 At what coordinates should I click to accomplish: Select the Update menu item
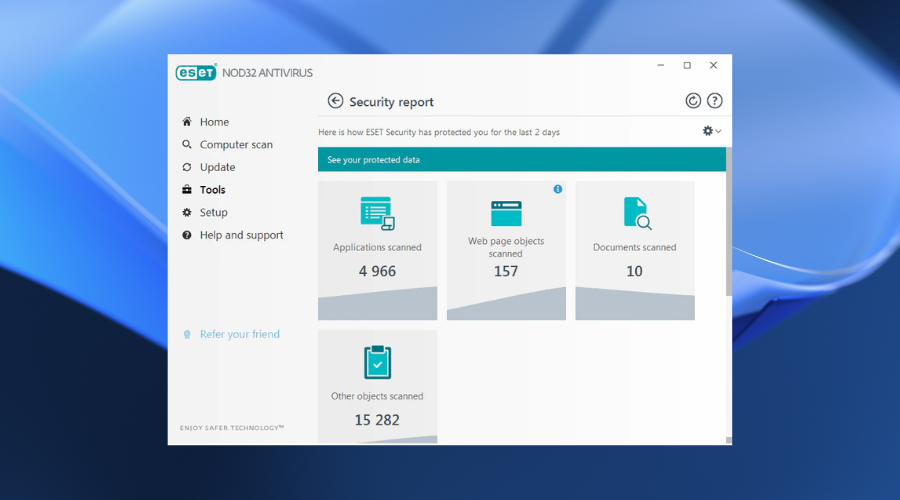(x=218, y=167)
